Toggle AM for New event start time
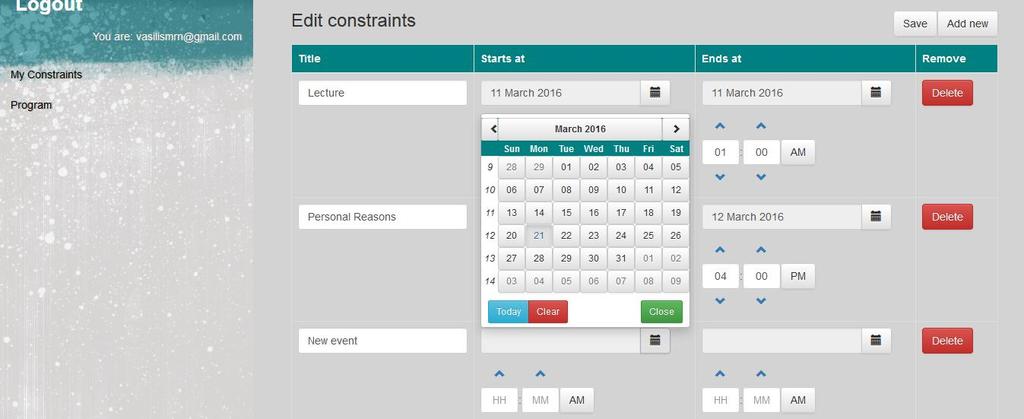This screenshot has width=1024, height=419. point(577,400)
